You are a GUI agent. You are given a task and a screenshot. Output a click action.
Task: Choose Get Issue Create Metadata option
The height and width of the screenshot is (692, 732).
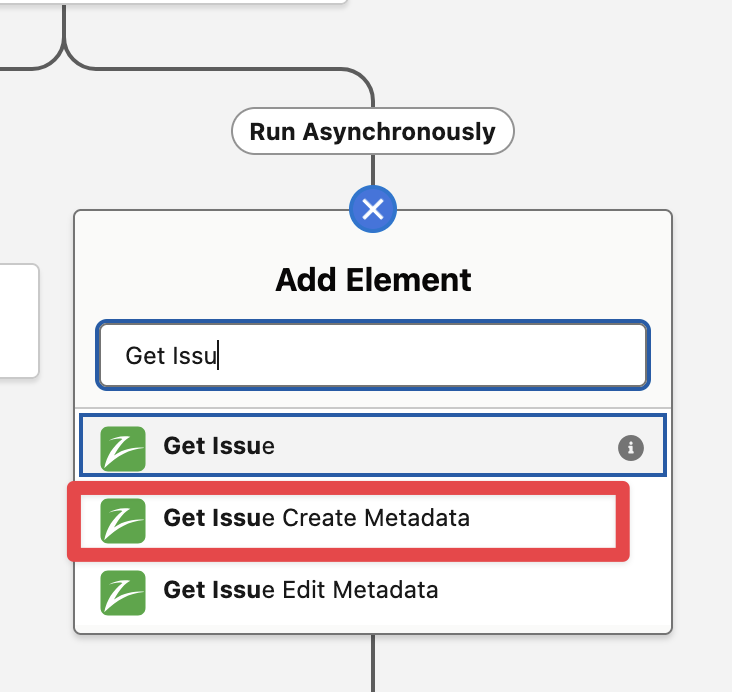[316, 519]
